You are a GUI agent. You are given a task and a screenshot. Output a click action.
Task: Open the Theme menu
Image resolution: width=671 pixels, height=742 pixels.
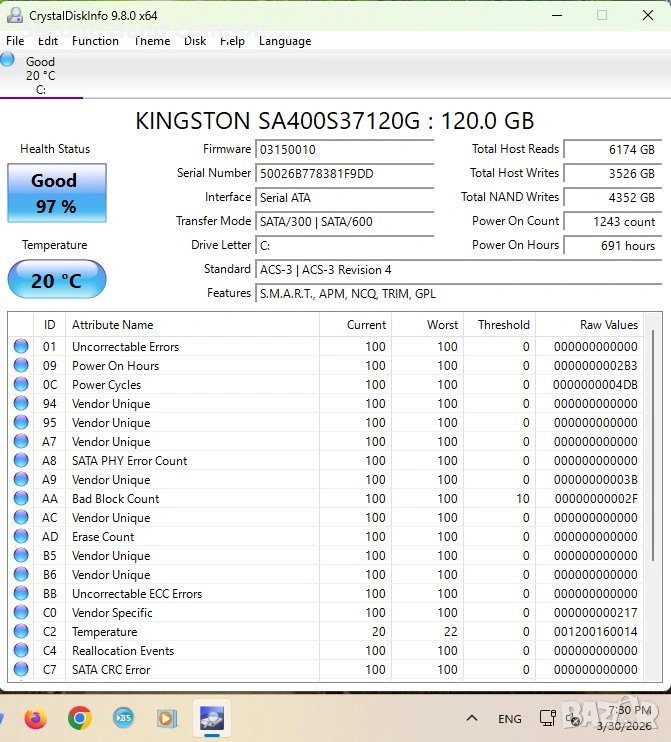pyautogui.click(x=152, y=41)
